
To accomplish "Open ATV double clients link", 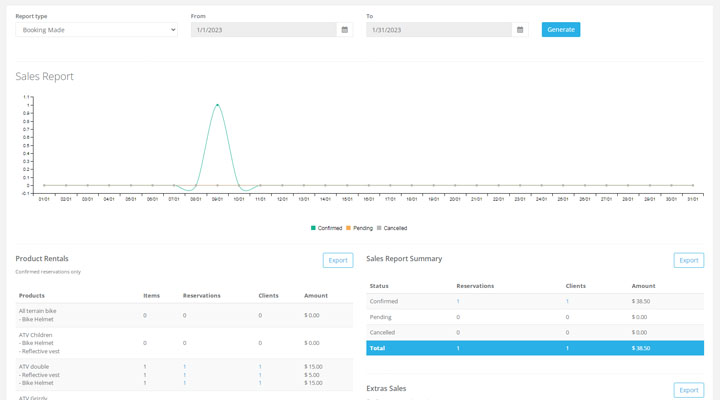I will tap(260, 366).
